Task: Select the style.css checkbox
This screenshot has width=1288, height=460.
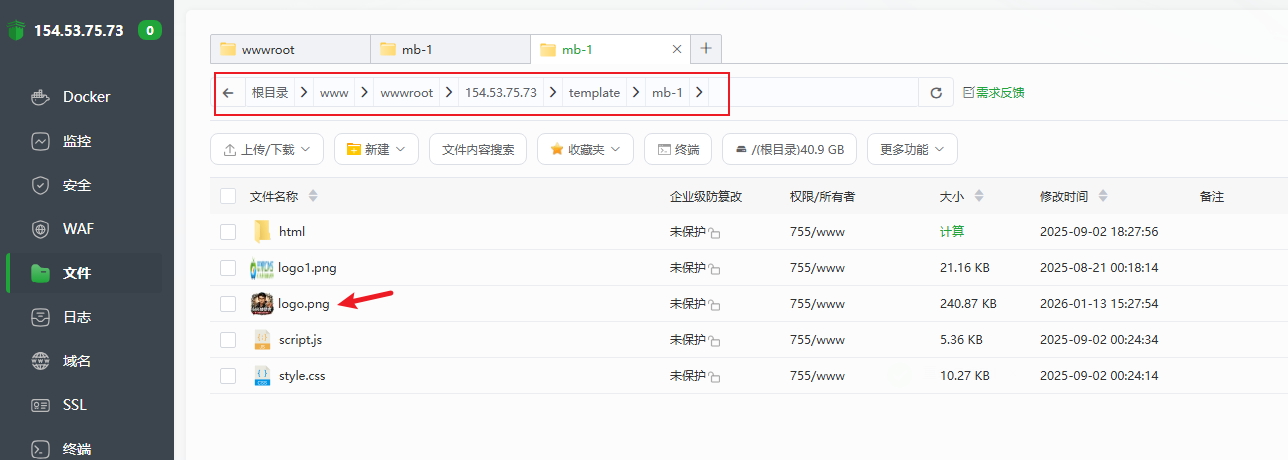Action: [x=228, y=376]
